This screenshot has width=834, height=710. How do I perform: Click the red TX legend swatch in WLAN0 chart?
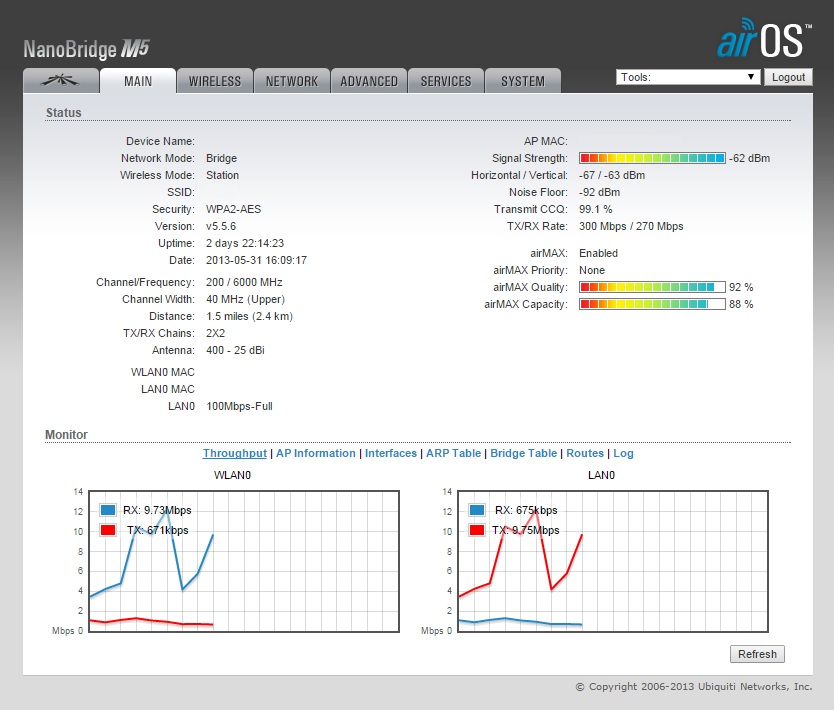click(x=108, y=530)
